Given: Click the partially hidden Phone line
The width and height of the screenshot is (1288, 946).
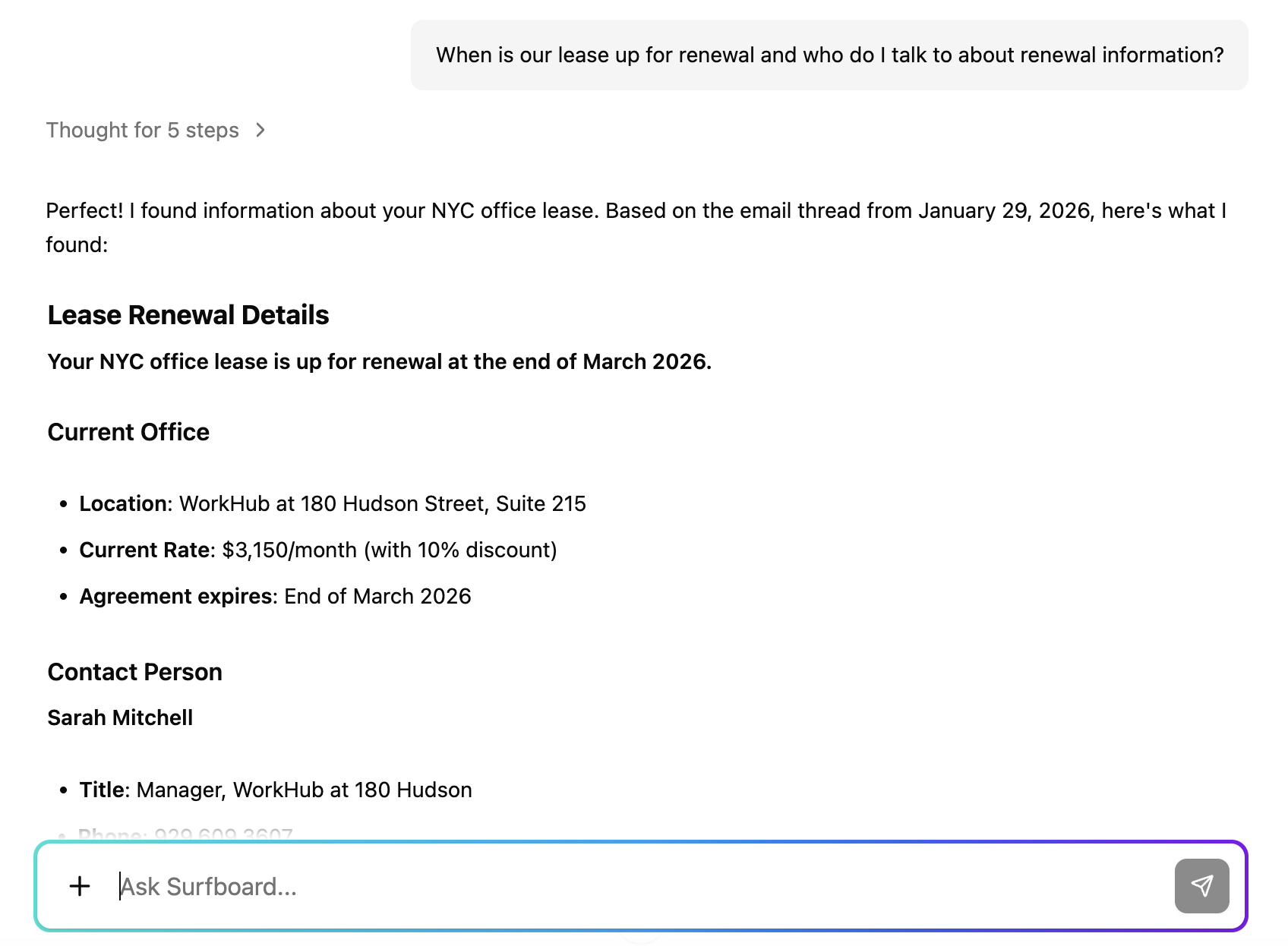Looking at the screenshot, I should [x=186, y=834].
